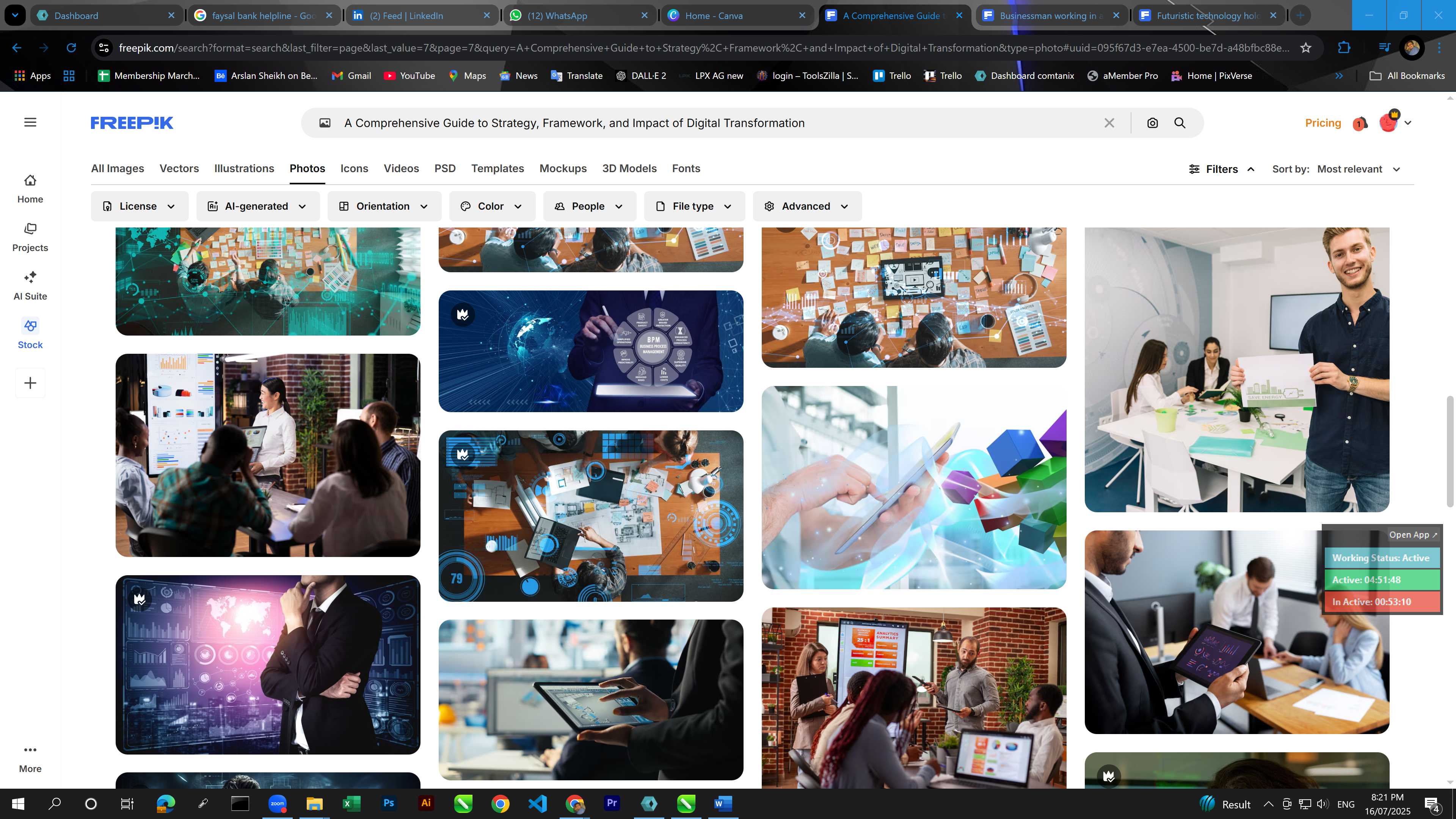
Task: Switch to Videos tab
Action: [x=401, y=168]
